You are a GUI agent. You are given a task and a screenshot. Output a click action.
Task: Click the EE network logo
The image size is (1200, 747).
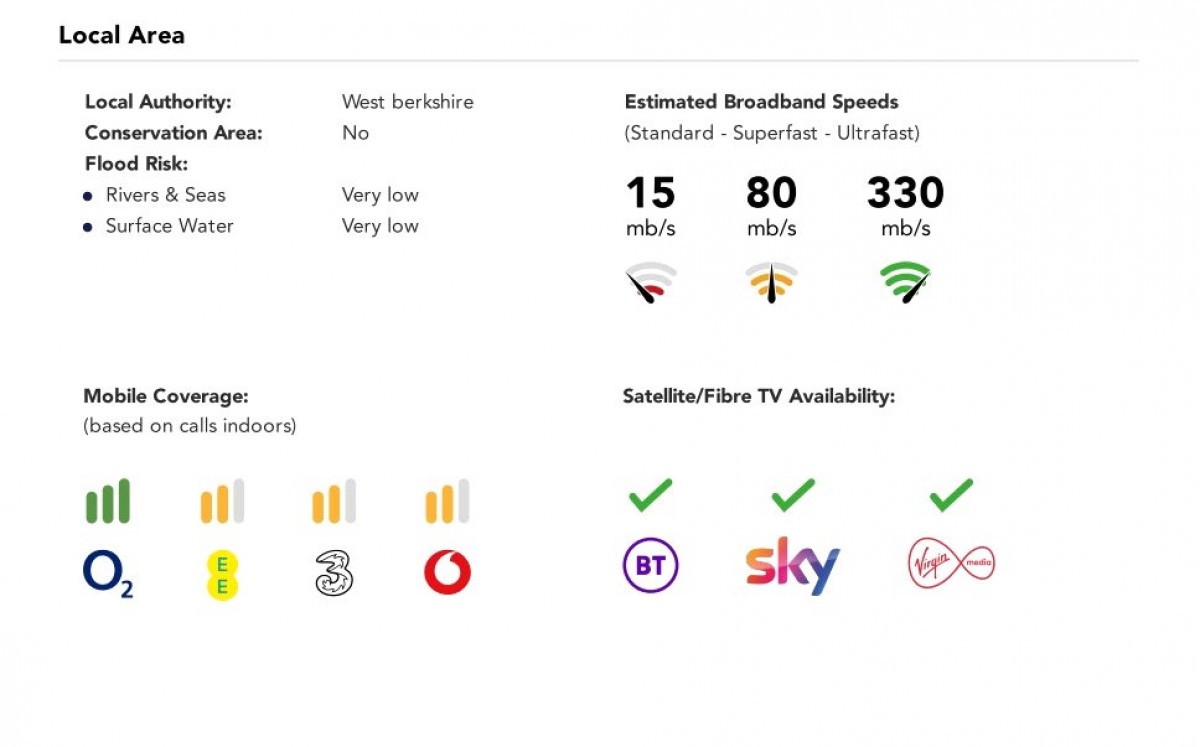223,575
